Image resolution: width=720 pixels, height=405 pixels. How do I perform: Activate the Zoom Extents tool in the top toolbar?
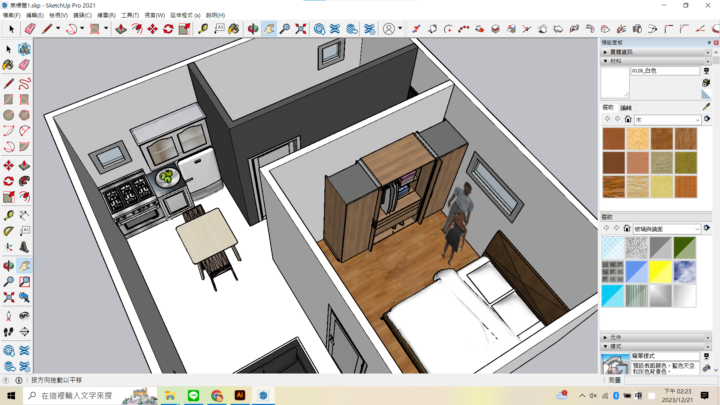[302, 29]
